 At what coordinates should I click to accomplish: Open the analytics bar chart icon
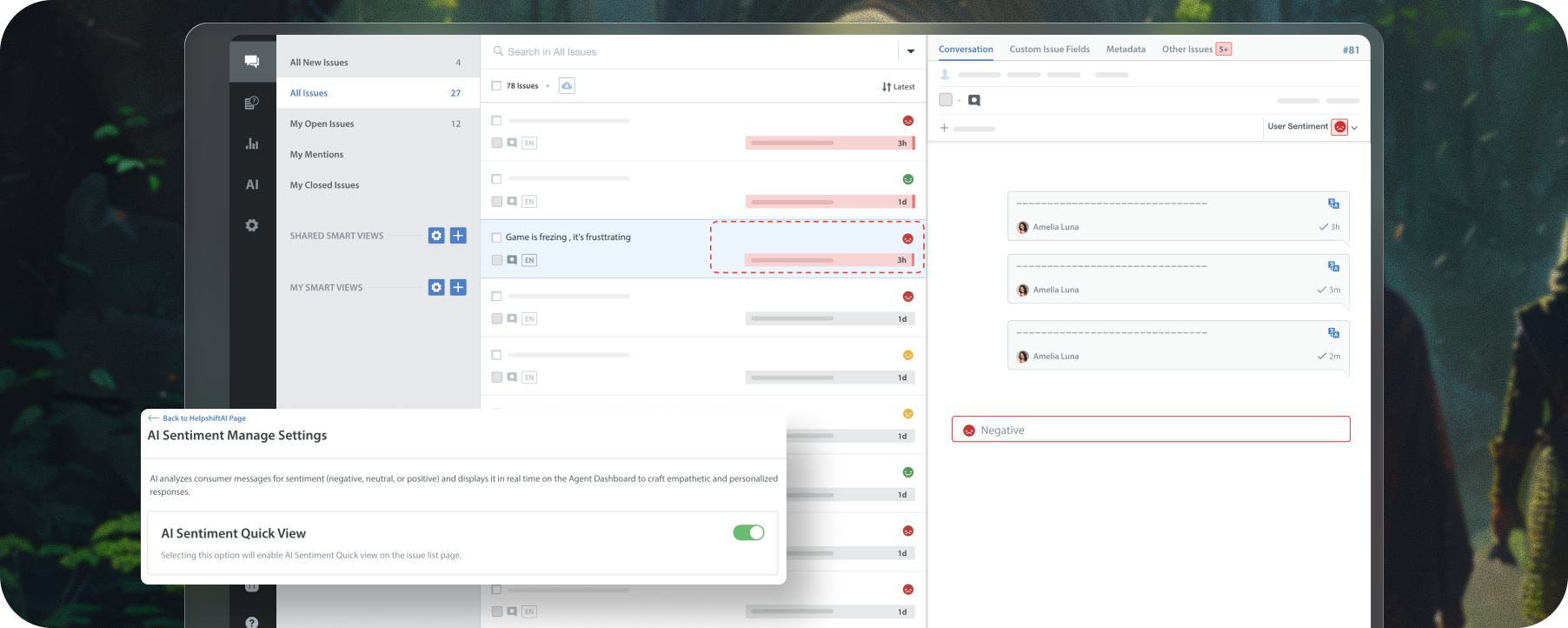point(252,144)
